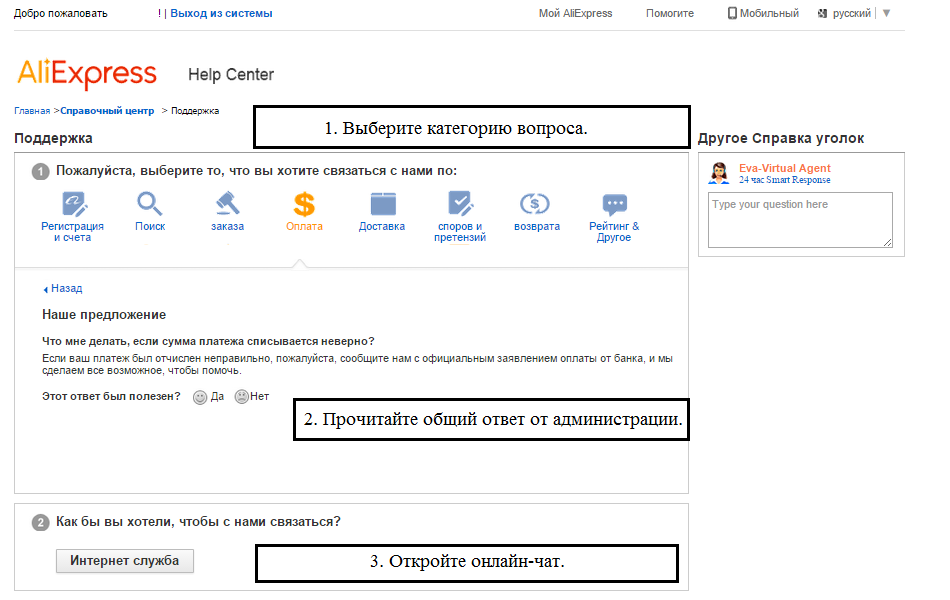
Task: Choose the Disputes and claims category icon
Action: [460, 205]
